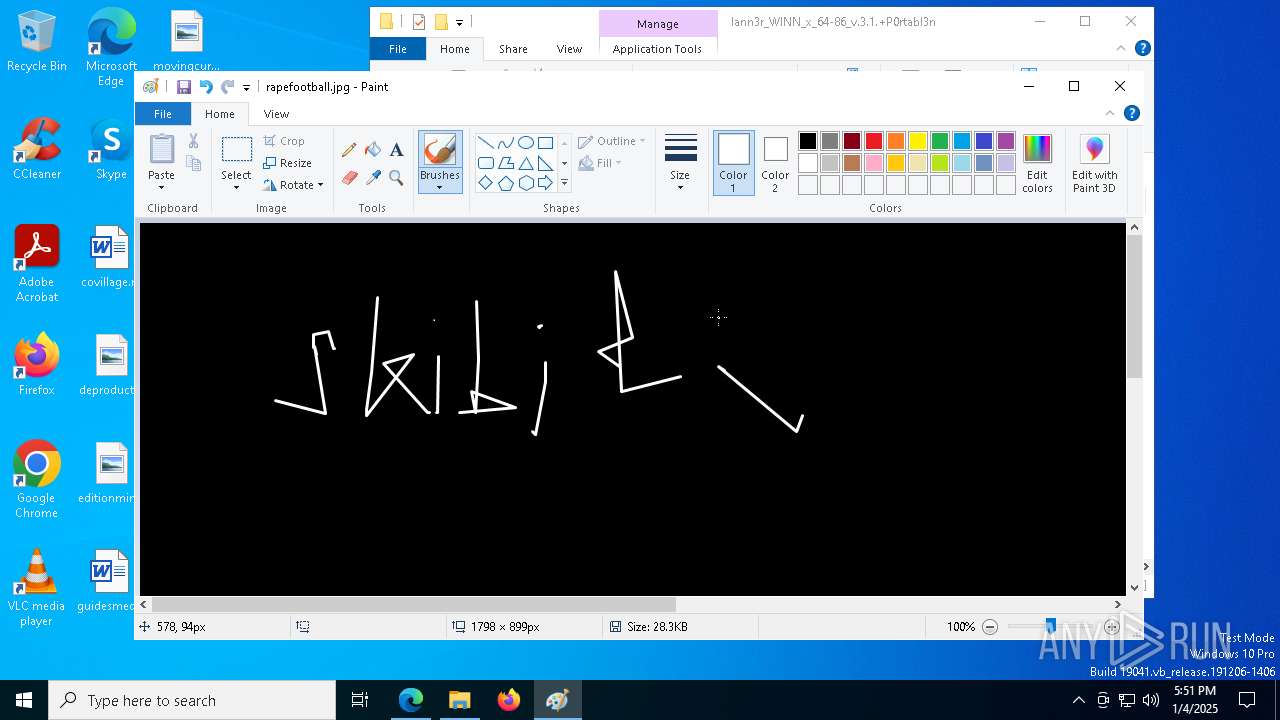This screenshot has width=1280, height=720.
Task: Switch to the Home tab in Paint
Action: (220, 114)
